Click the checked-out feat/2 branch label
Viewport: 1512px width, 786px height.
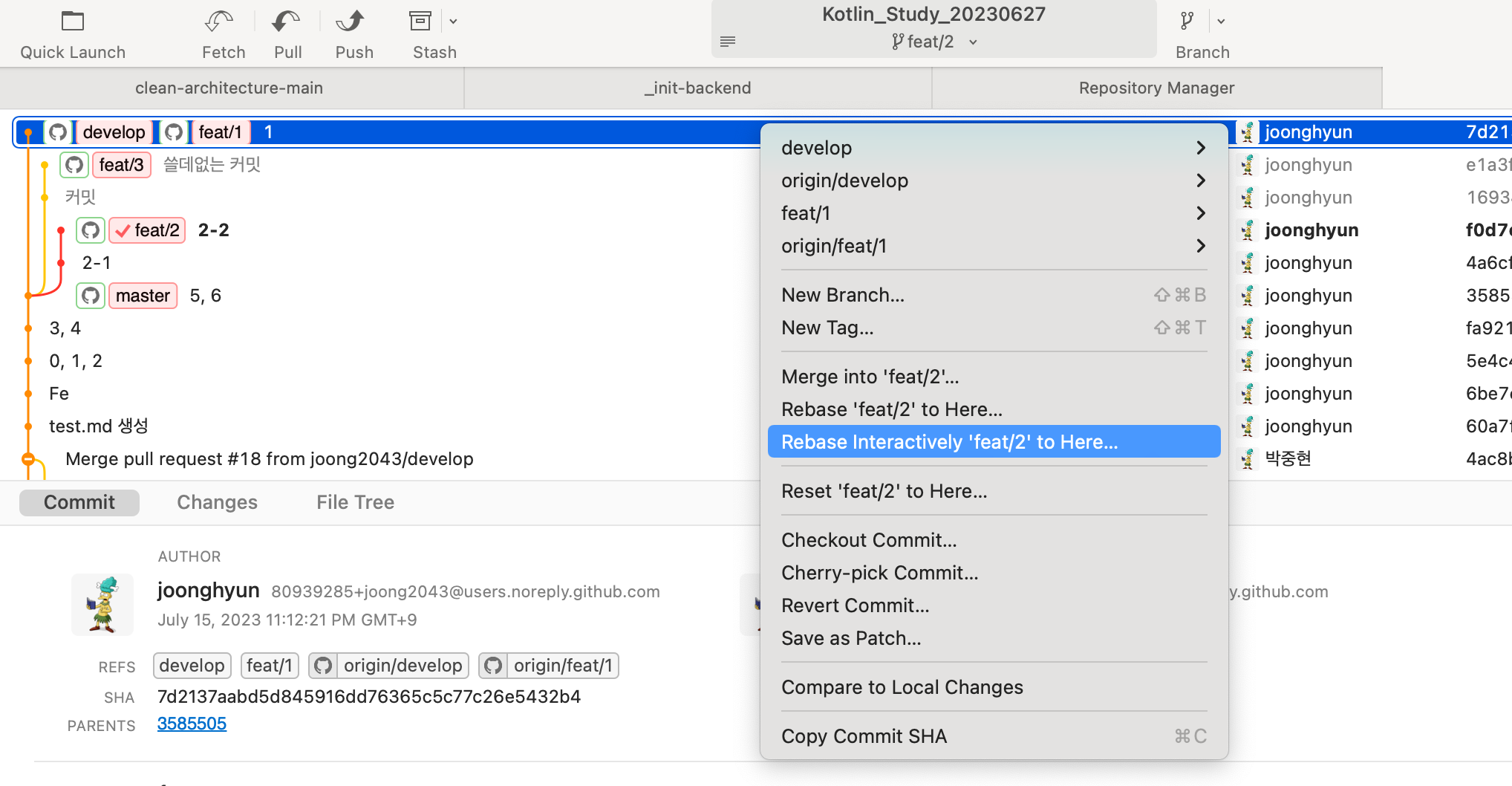click(x=147, y=230)
